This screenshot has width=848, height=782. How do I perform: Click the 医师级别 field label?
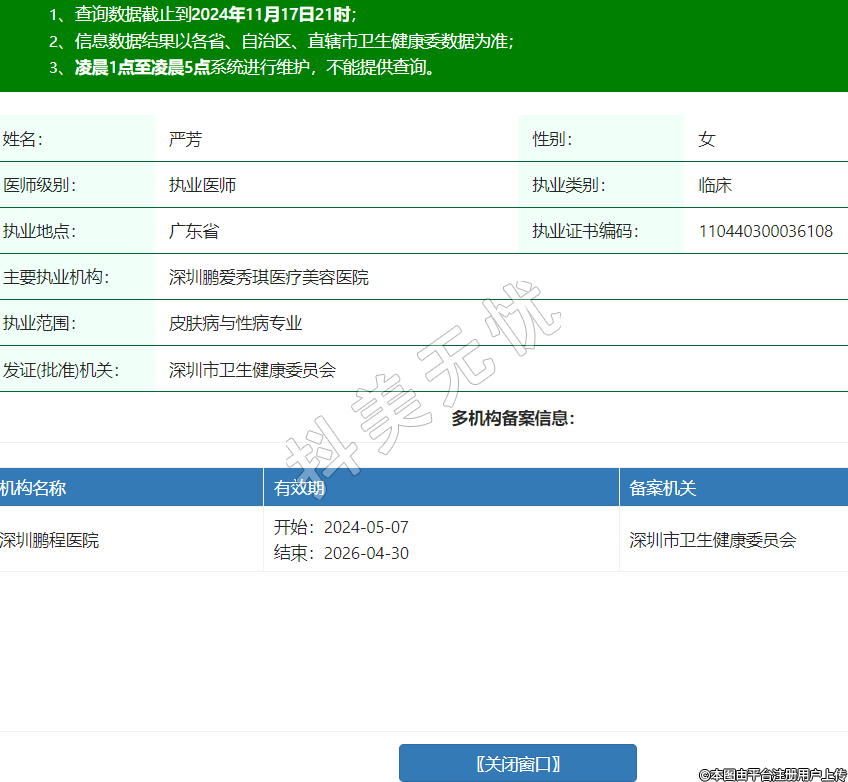point(39,185)
